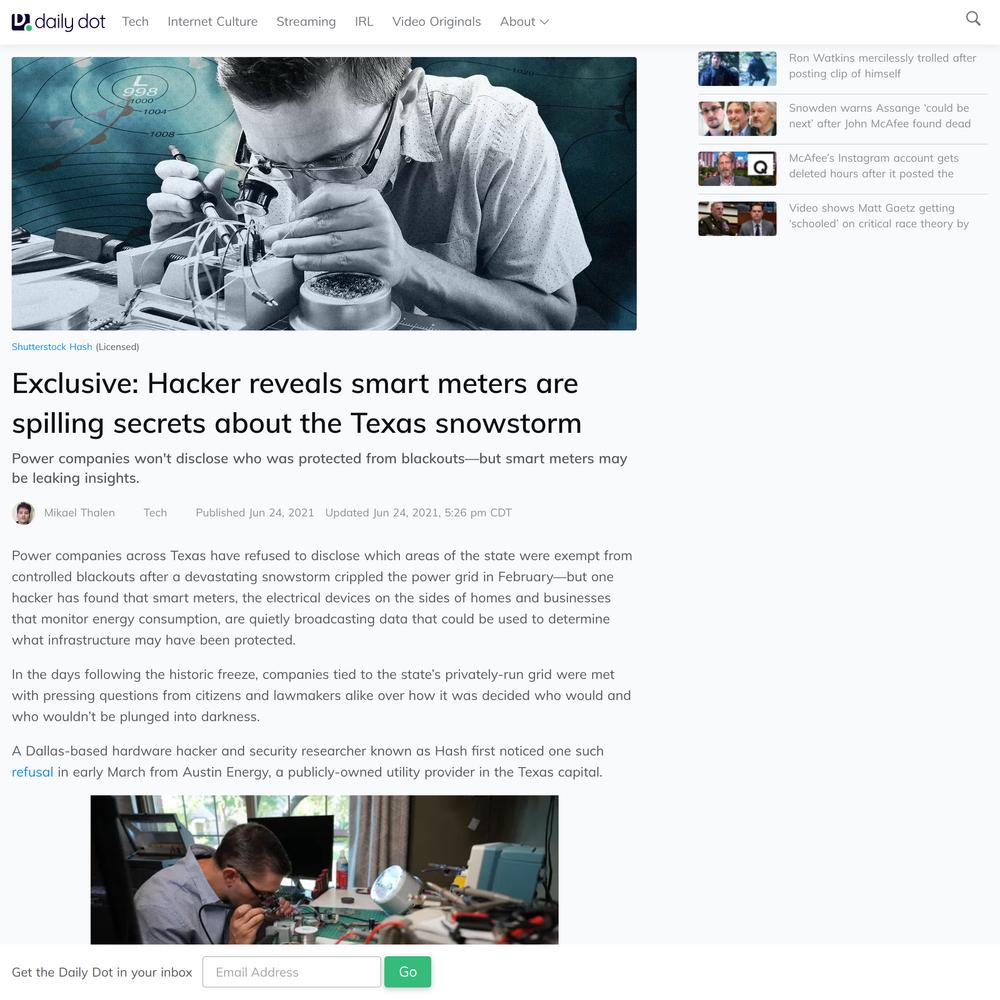The height and width of the screenshot is (1000, 1000).
Task: Click the hacker workbench photo in article
Action: click(x=324, y=869)
